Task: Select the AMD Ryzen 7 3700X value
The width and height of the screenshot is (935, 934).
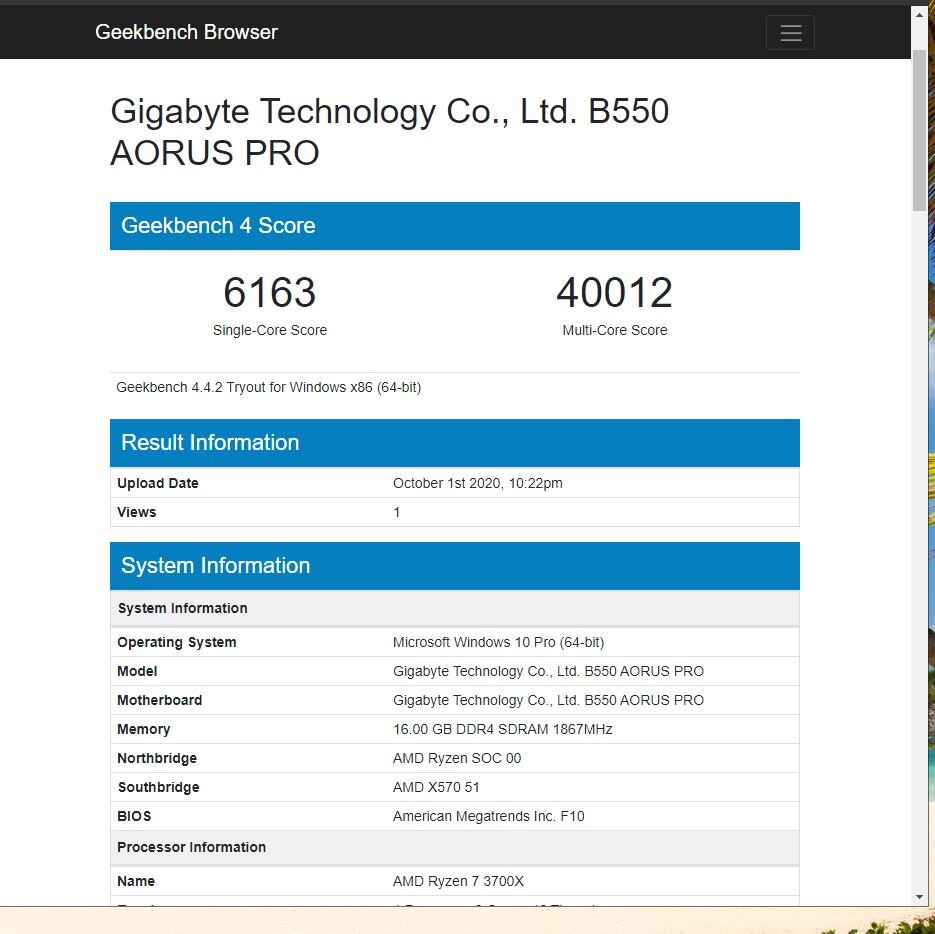Action: (x=458, y=881)
